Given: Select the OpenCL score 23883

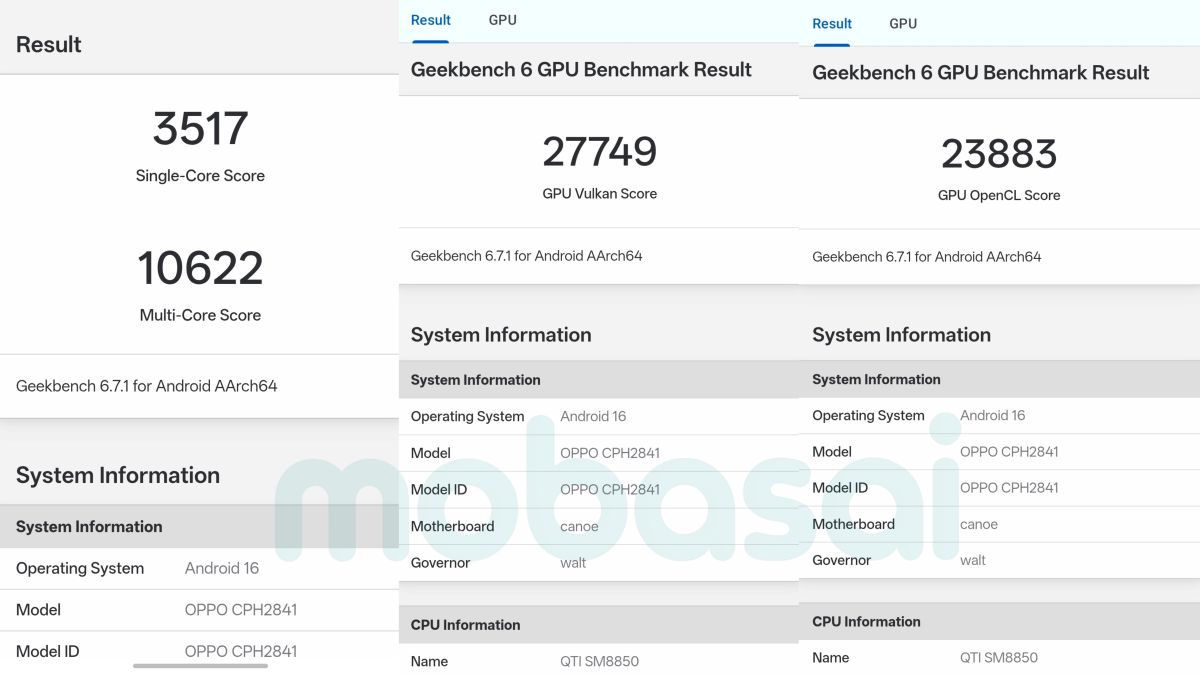Looking at the screenshot, I should click(999, 153).
